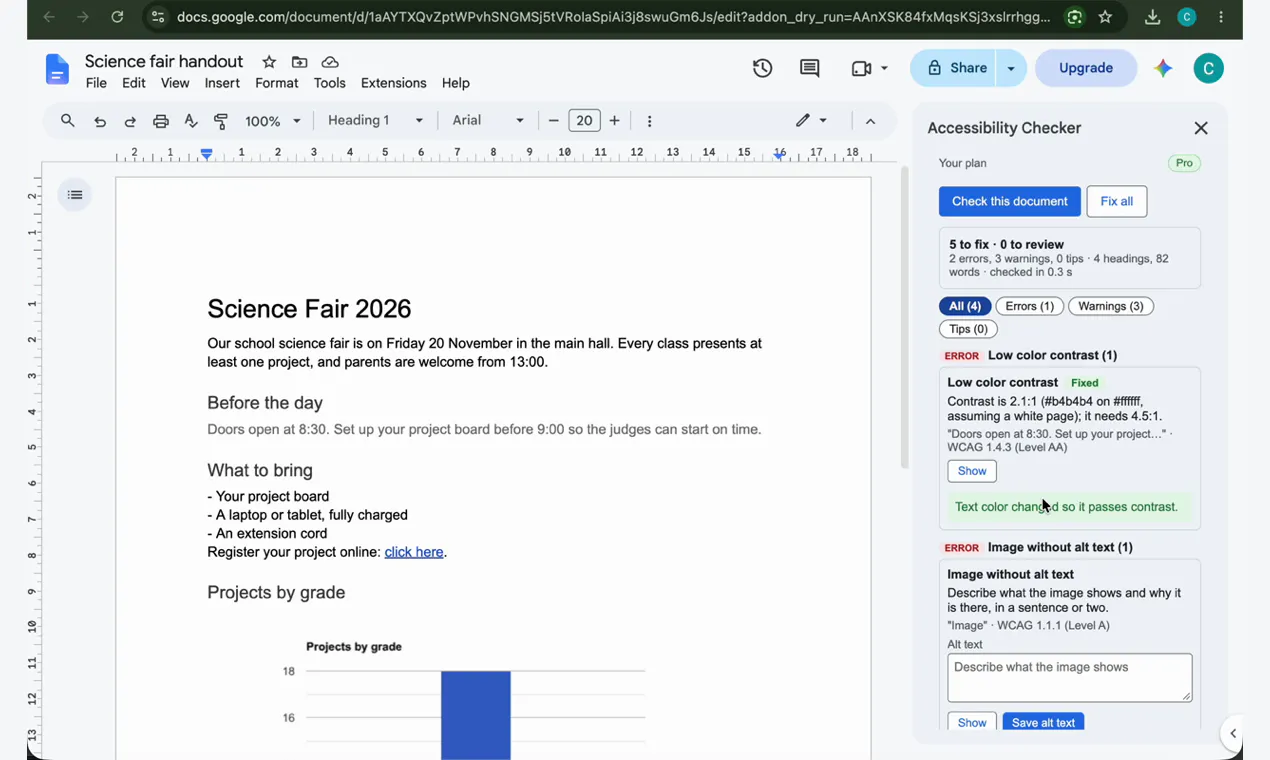
Task: Open the Arial font dropdown
Action: click(488, 121)
